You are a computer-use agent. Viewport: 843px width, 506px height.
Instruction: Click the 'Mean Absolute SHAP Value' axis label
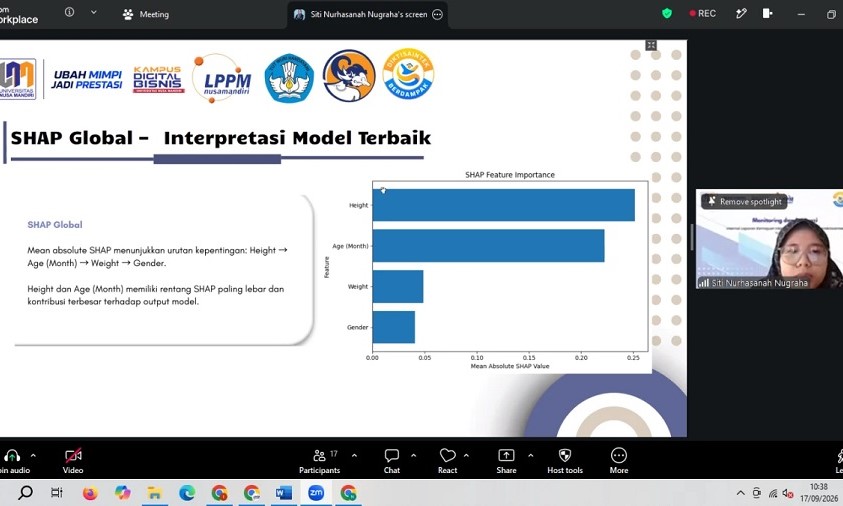pyautogui.click(x=510, y=366)
